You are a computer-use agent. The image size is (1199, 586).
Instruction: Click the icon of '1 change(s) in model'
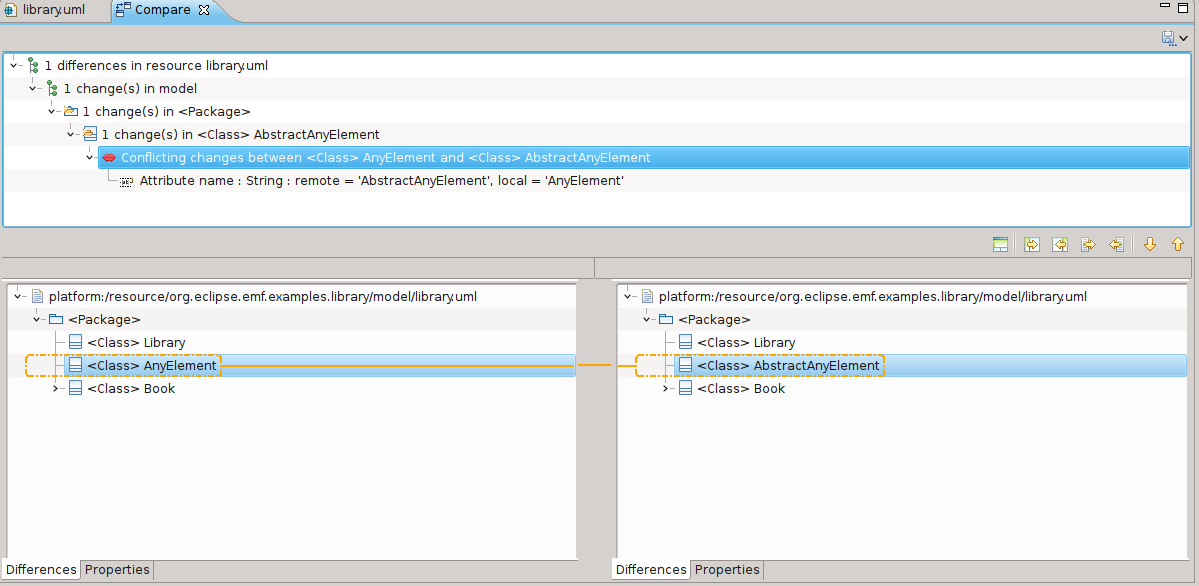(x=52, y=89)
